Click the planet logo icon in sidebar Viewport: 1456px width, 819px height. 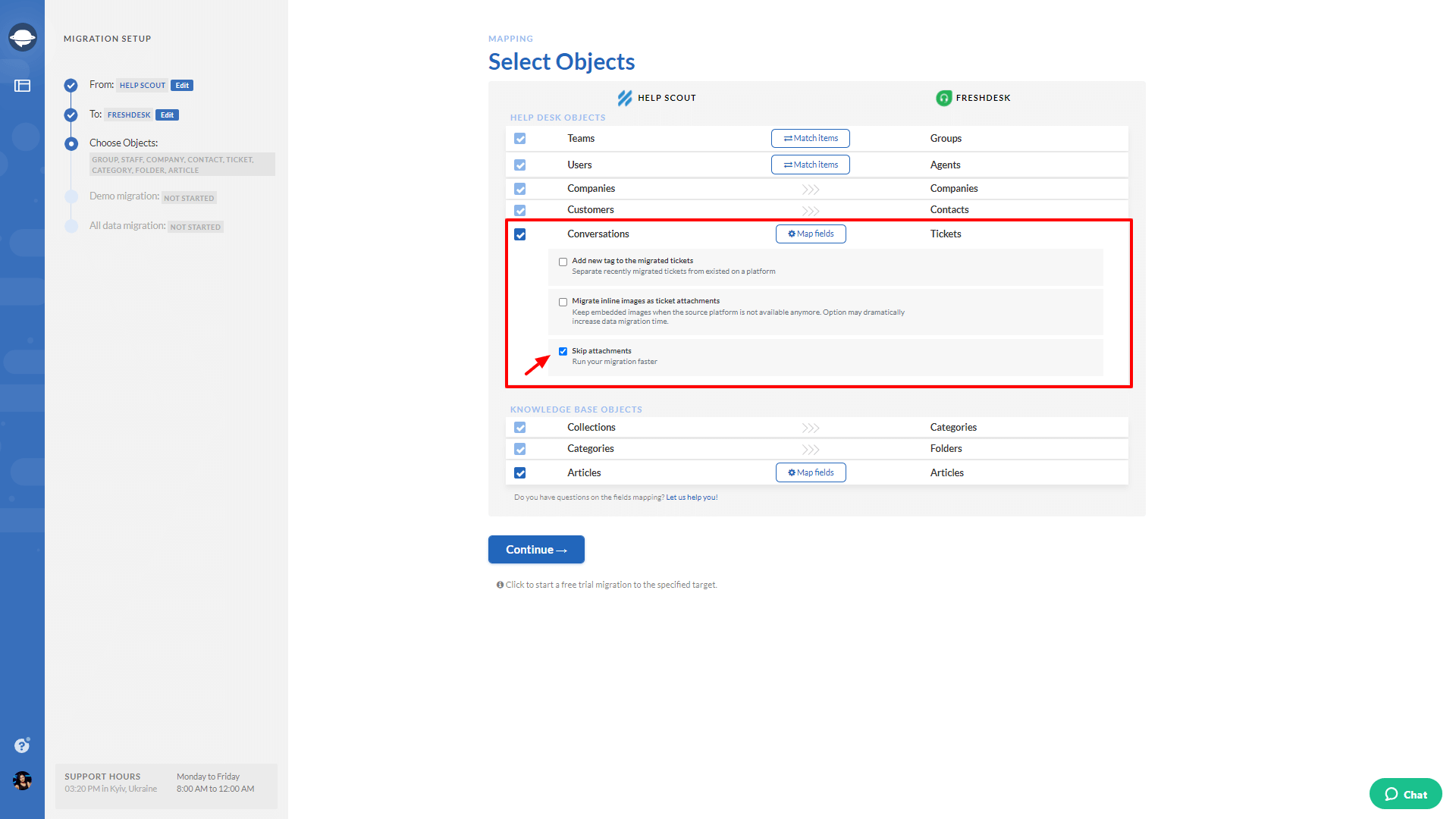[22, 36]
